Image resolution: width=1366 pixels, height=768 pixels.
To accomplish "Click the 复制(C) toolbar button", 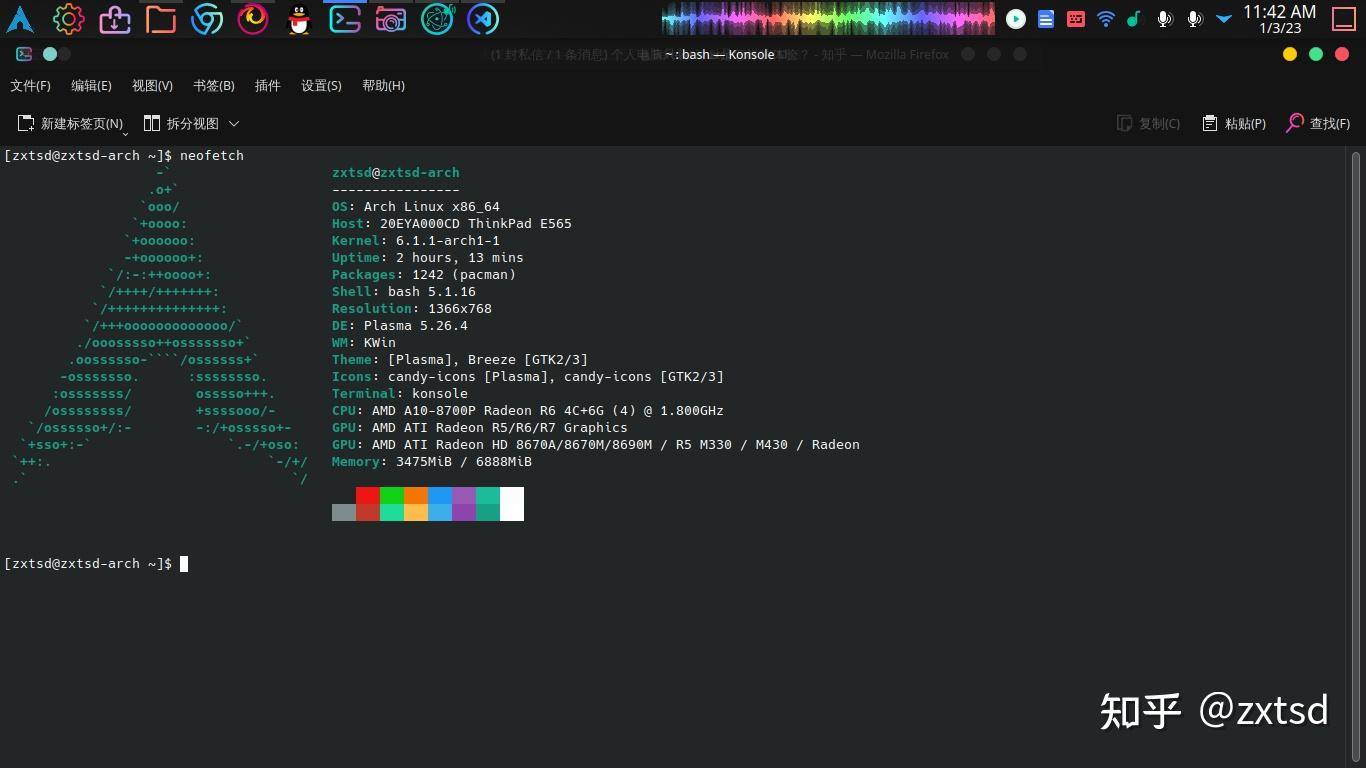I will click(x=1148, y=124).
